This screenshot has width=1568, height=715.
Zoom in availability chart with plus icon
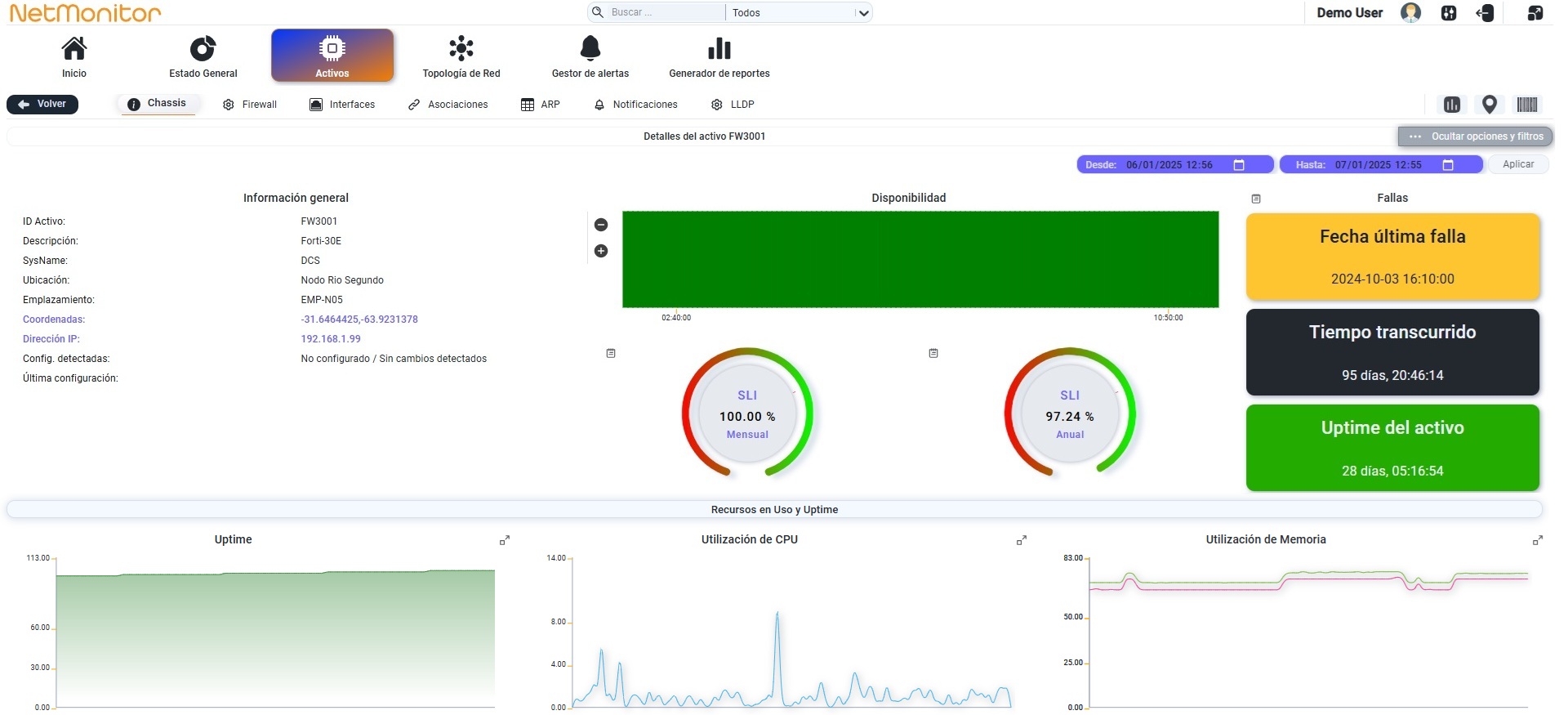(x=601, y=251)
